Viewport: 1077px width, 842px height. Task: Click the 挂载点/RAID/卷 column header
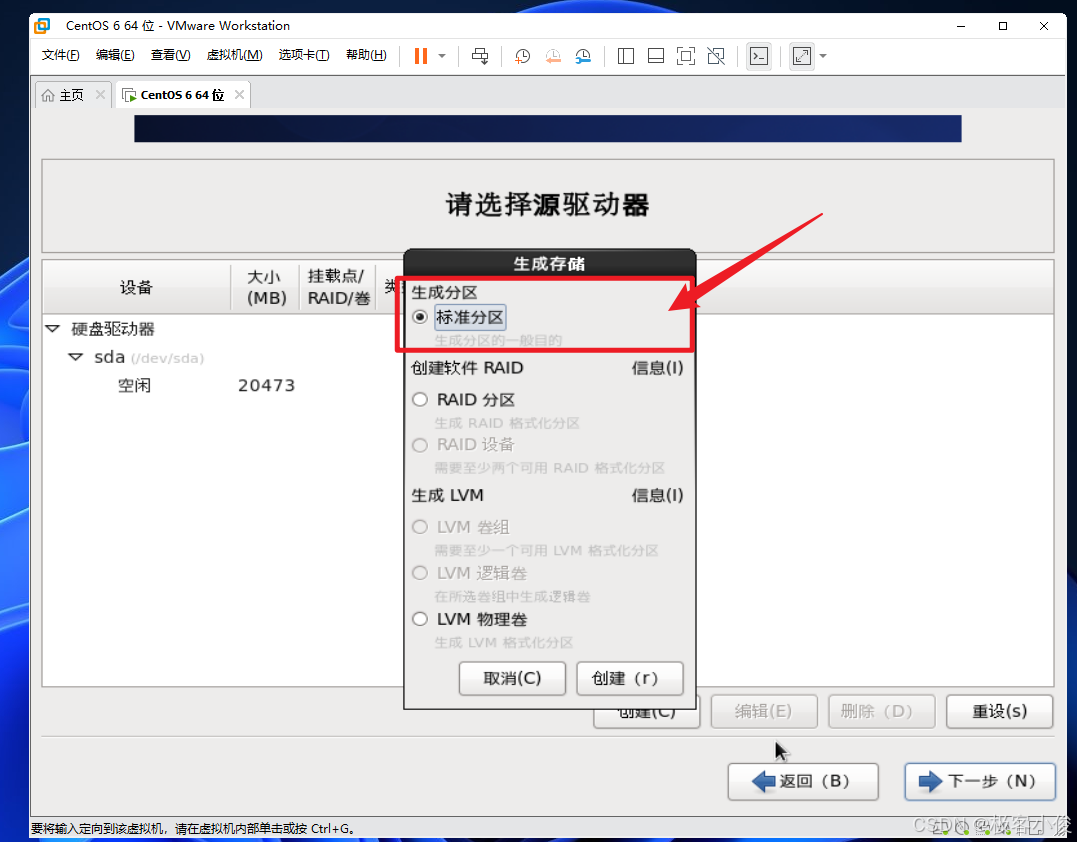(x=337, y=288)
